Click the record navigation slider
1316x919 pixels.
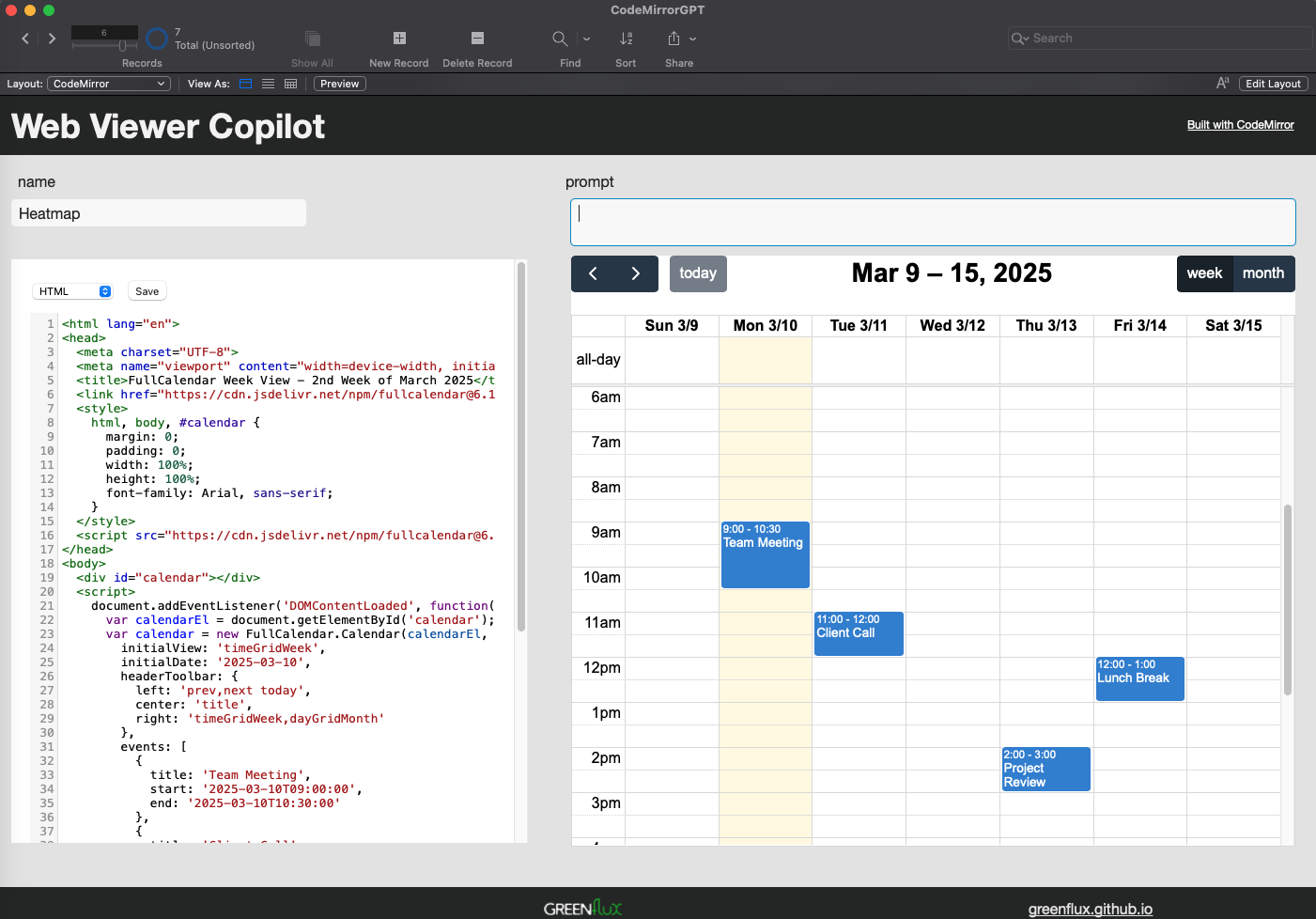[104, 45]
